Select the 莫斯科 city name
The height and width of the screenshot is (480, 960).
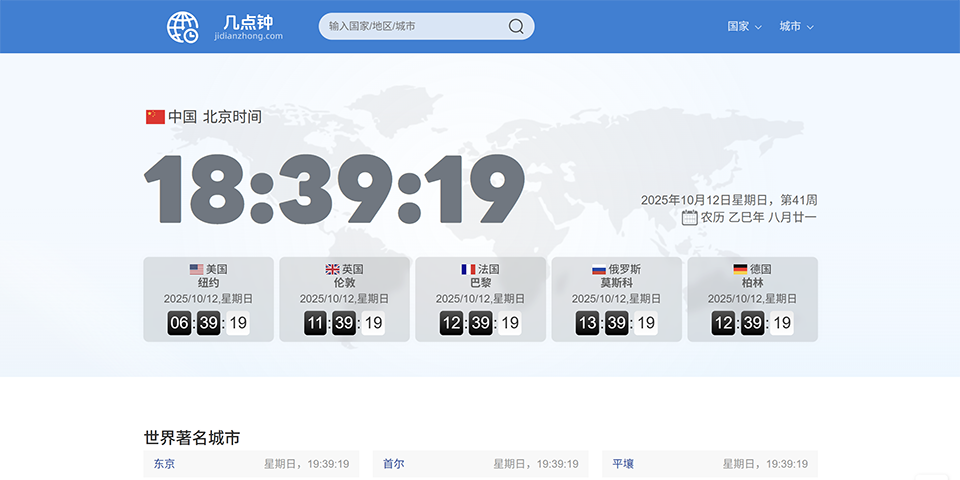tap(616, 283)
